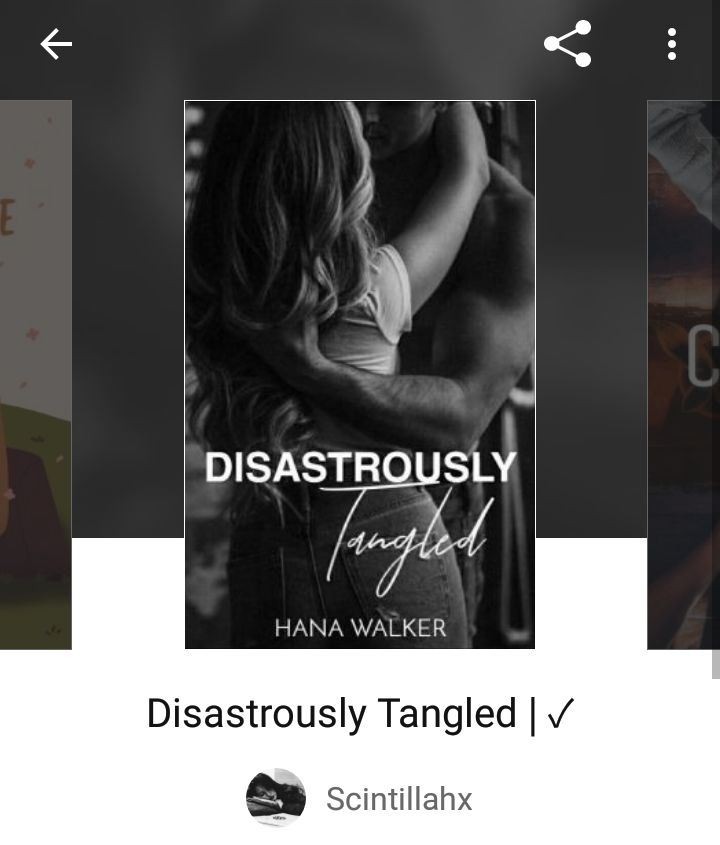The height and width of the screenshot is (845, 720).
Task: Tap the letter C on the right cover
Action: coord(703,355)
